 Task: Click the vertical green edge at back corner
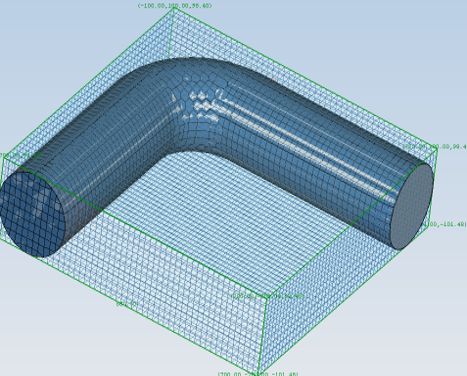point(171,34)
